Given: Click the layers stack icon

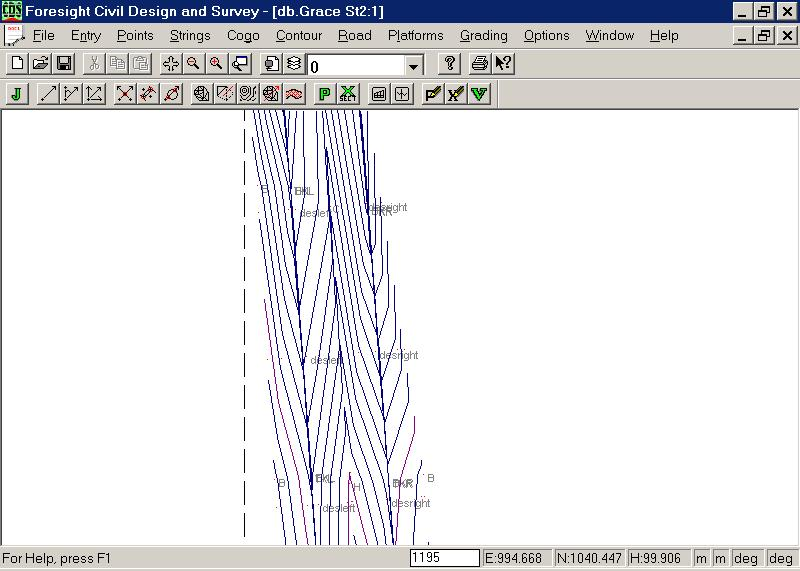Looking at the screenshot, I should point(294,64).
